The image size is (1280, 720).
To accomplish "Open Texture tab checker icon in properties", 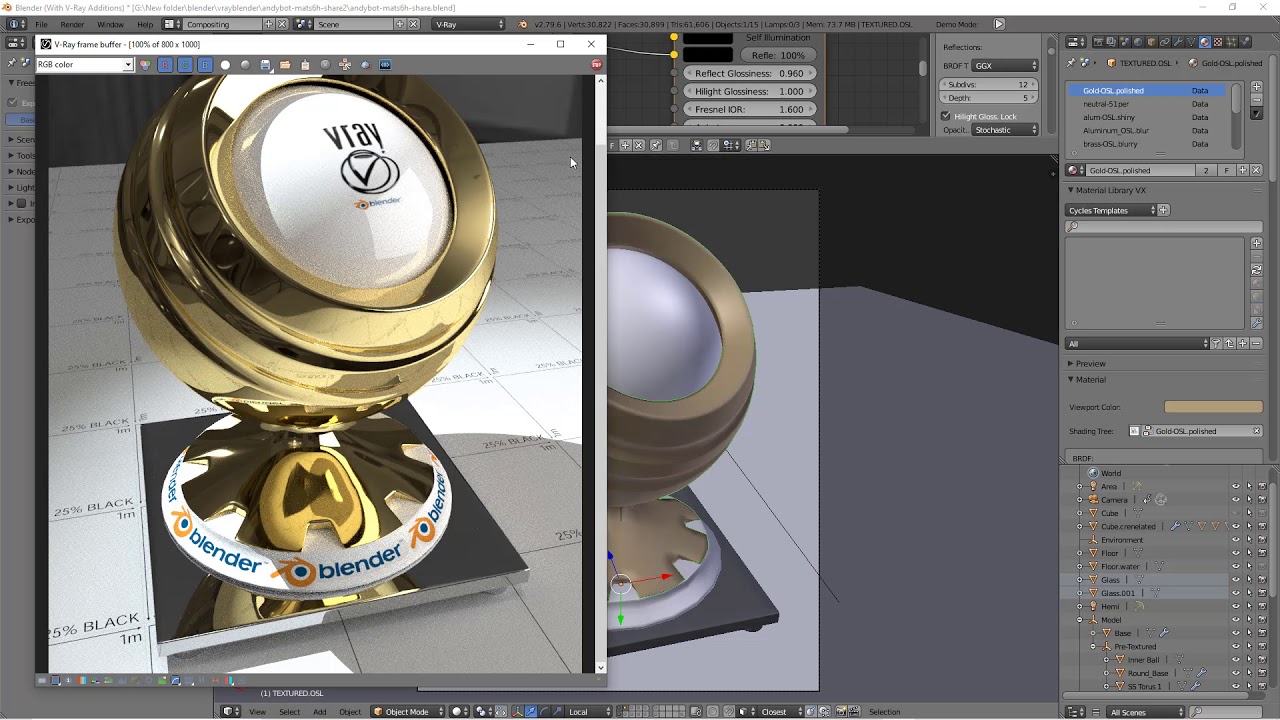I will (1217, 42).
